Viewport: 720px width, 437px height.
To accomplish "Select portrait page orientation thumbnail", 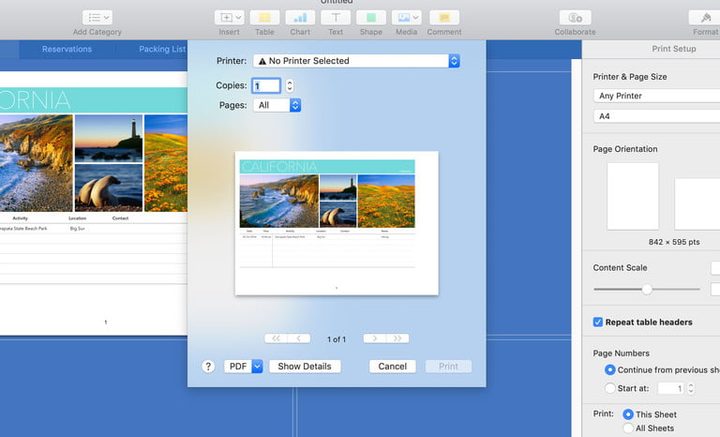I will (x=633, y=196).
